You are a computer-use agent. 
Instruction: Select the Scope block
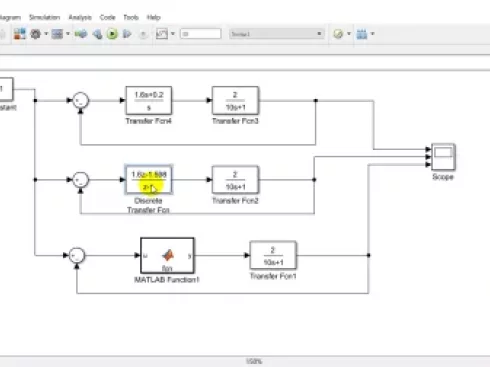[x=443, y=157]
